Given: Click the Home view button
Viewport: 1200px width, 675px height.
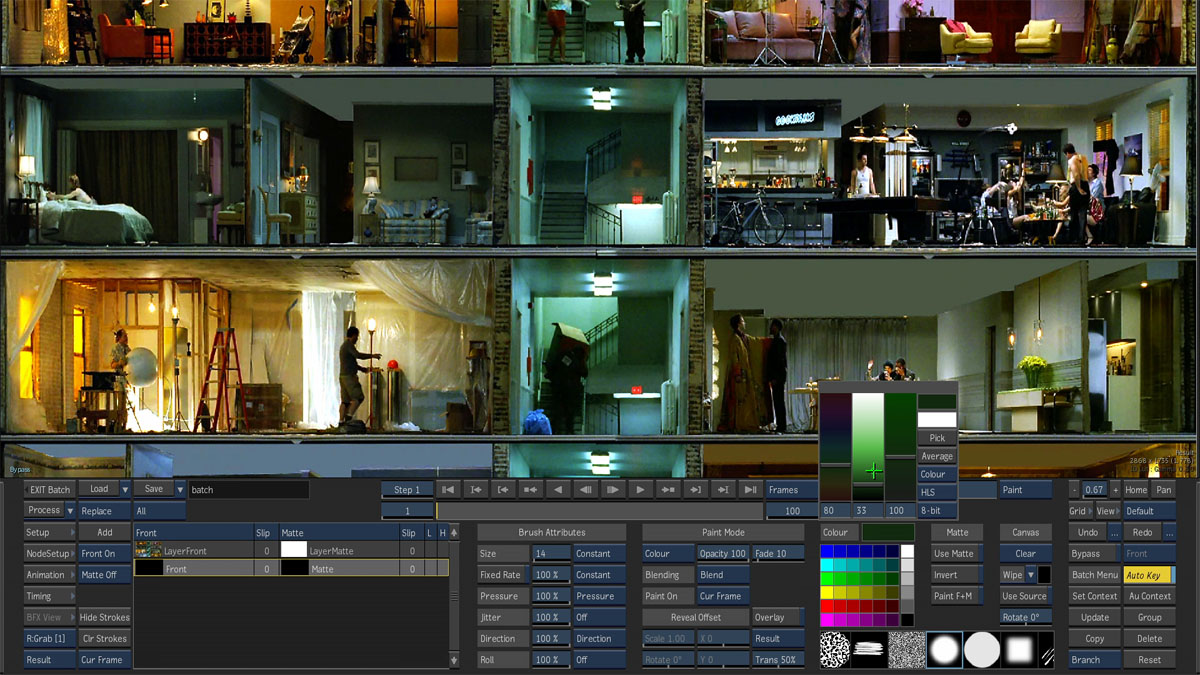Looking at the screenshot, I should 1136,490.
